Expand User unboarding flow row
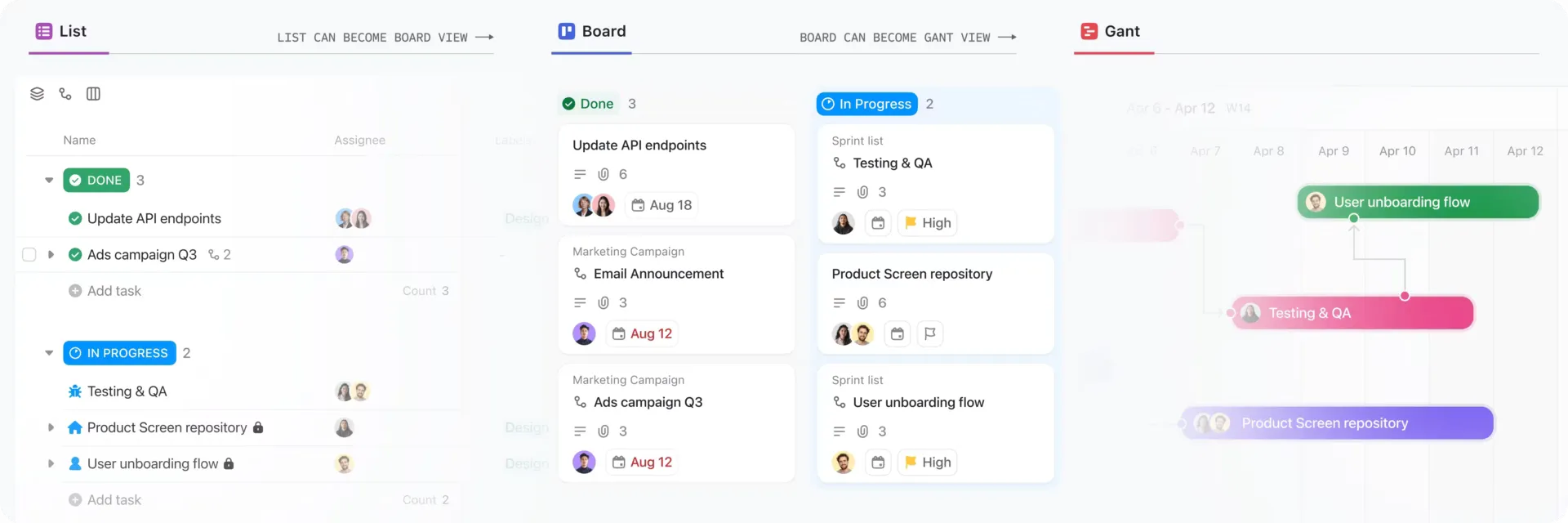Viewport: 1568px width, 523px height. pos(51,463)
